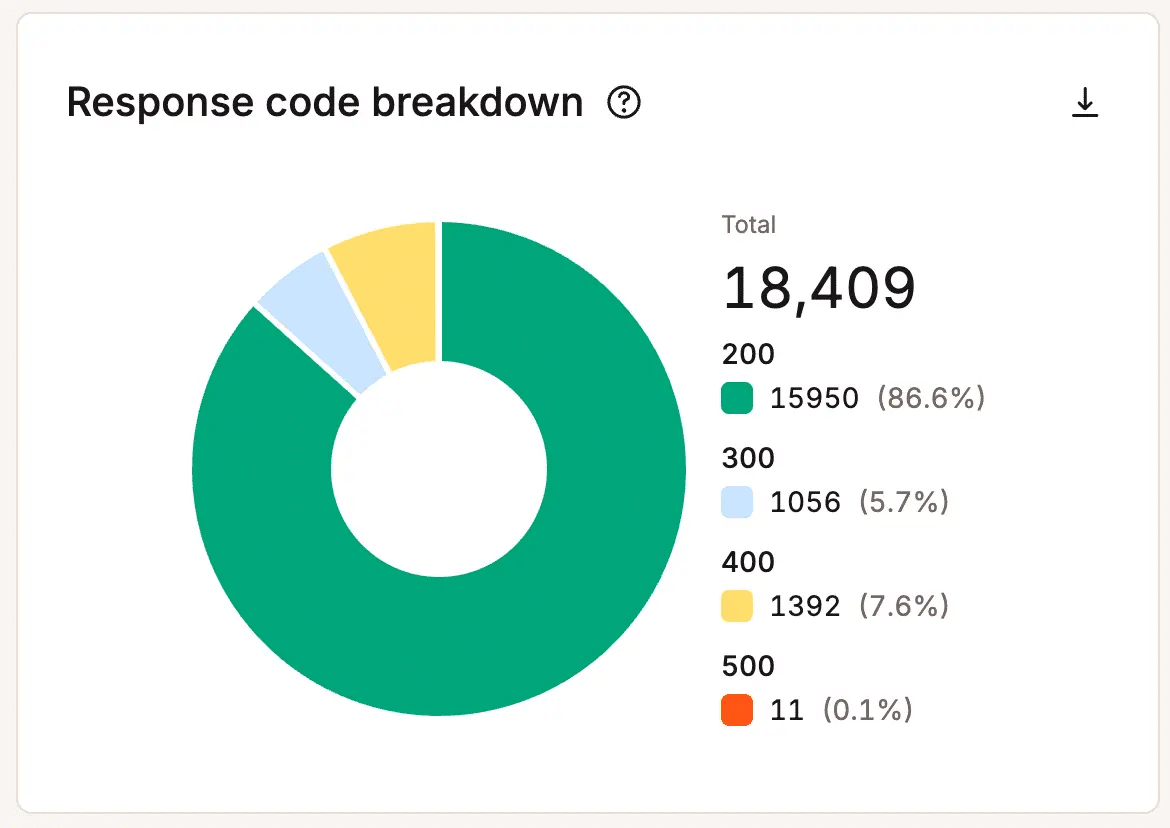Expand the 200 response code legend entry
Image resolution: width=1170 pixels, height=828 pixels.
(748, 354)
